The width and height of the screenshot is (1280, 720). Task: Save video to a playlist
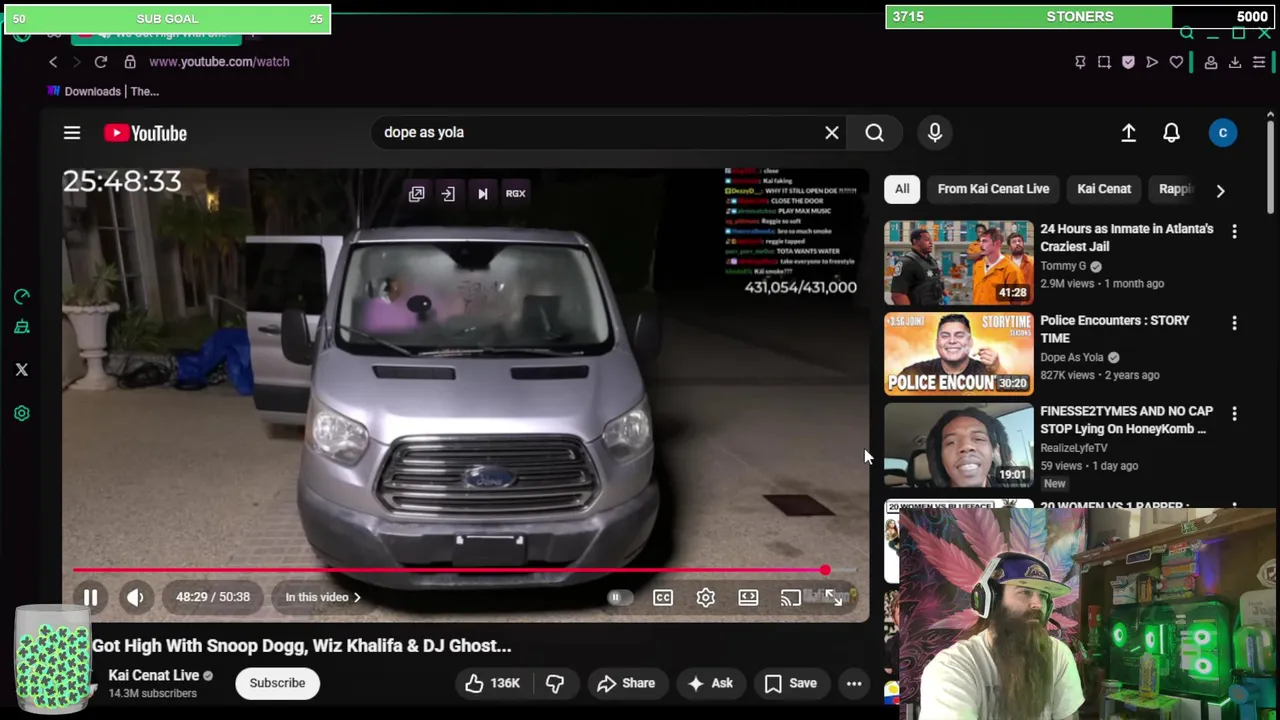790,683
